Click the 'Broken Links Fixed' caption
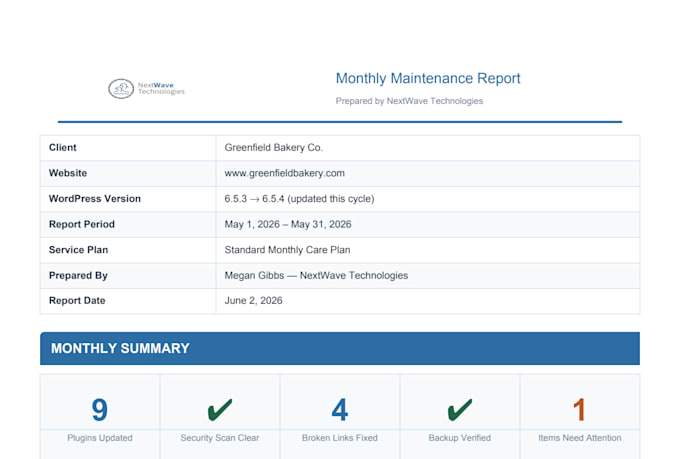Image resolution: width=680 pixels, height=459 pixels. pos(340,438)
